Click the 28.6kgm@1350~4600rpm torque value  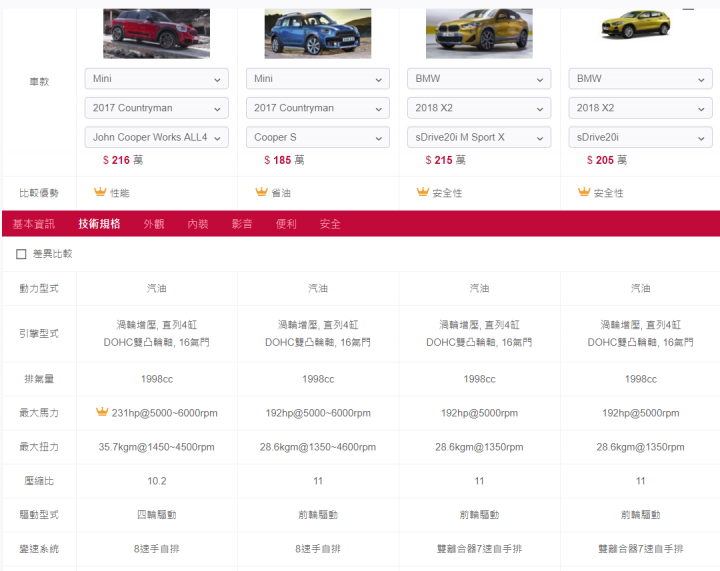point(318,447)
